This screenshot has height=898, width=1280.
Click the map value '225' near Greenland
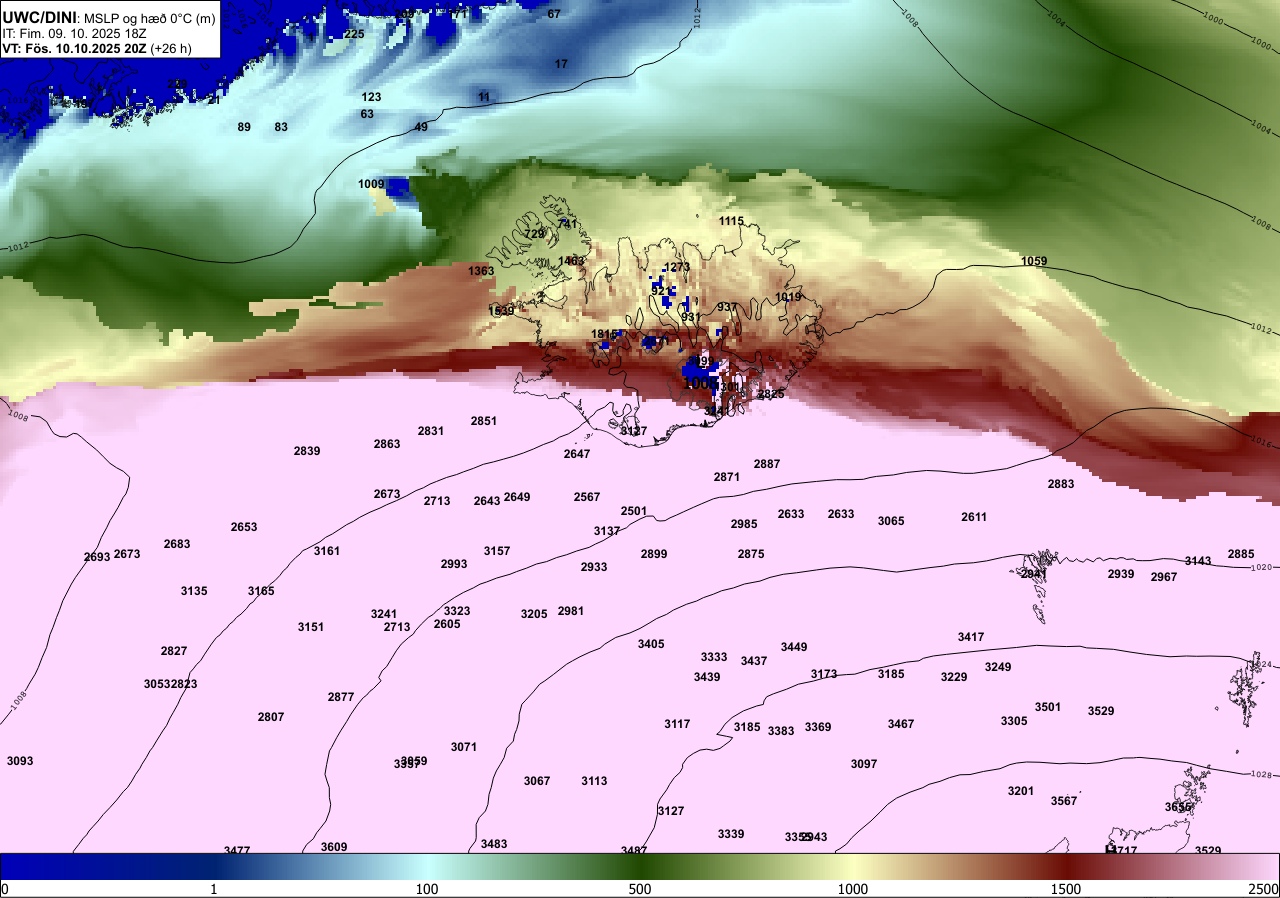click(x=354, y=34)
